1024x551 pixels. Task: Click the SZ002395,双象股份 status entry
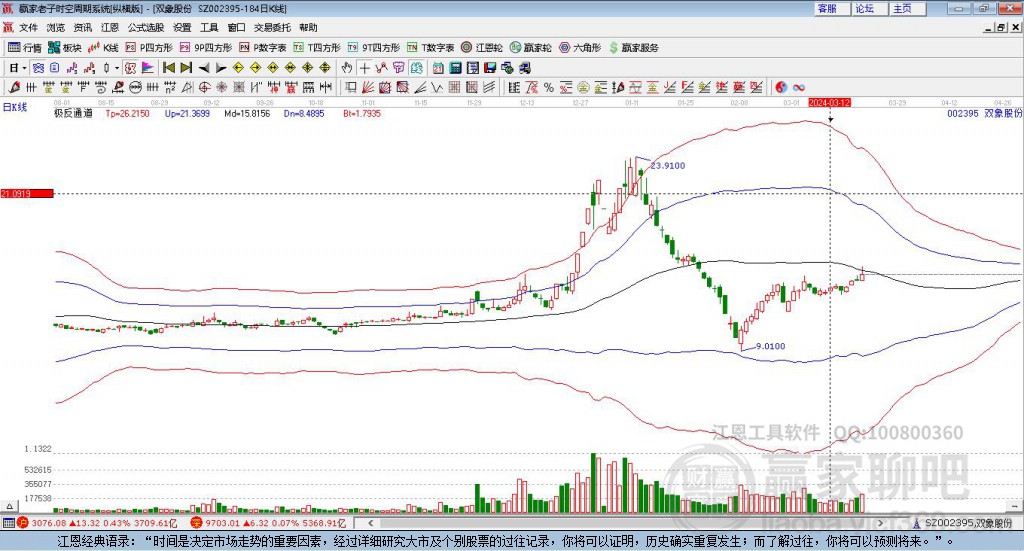[x=963, y=523]
